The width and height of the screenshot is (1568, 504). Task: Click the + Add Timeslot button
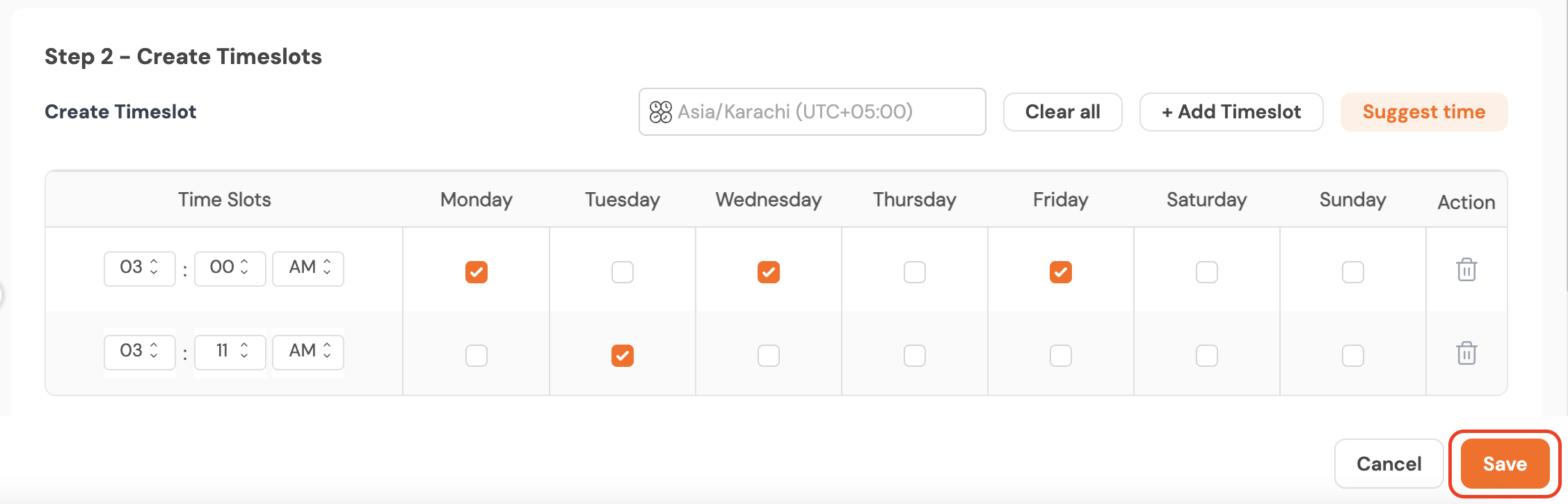[1231, 112]
